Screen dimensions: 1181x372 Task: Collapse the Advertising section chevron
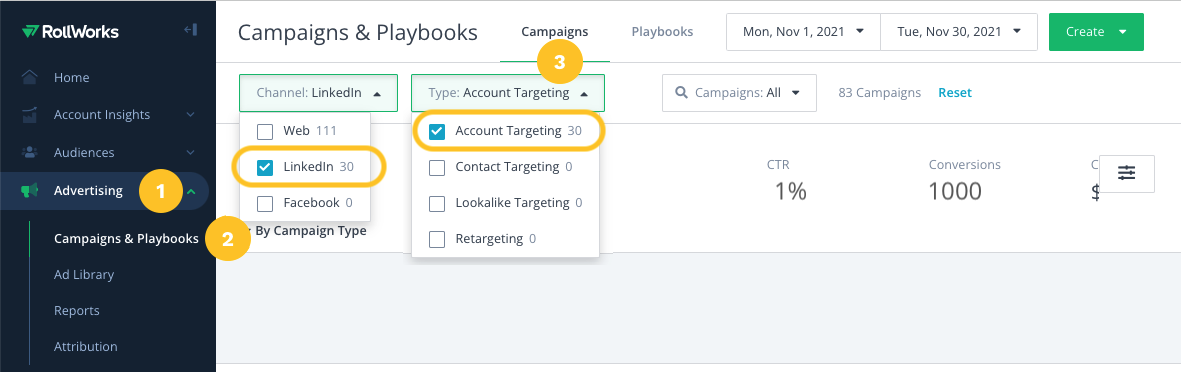[191, 191]
